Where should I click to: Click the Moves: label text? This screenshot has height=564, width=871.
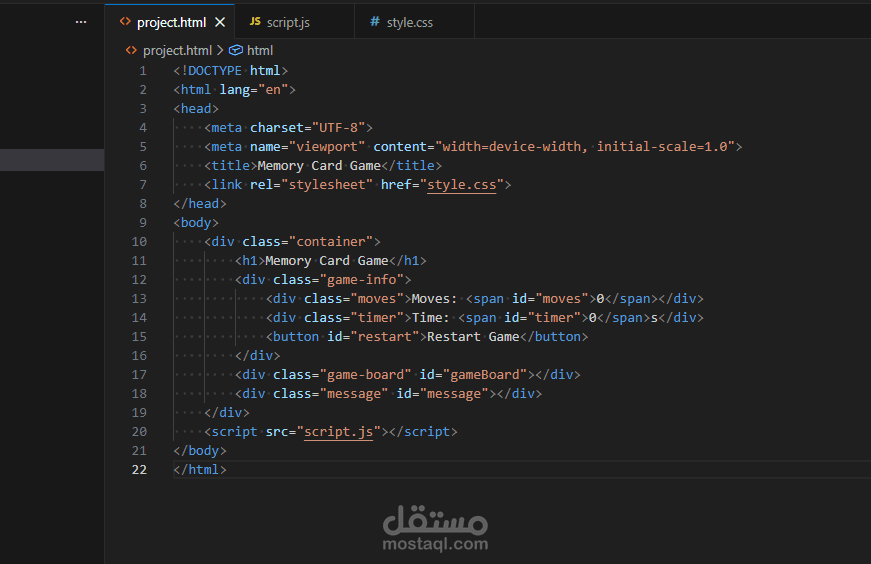(x=434, y=299)
